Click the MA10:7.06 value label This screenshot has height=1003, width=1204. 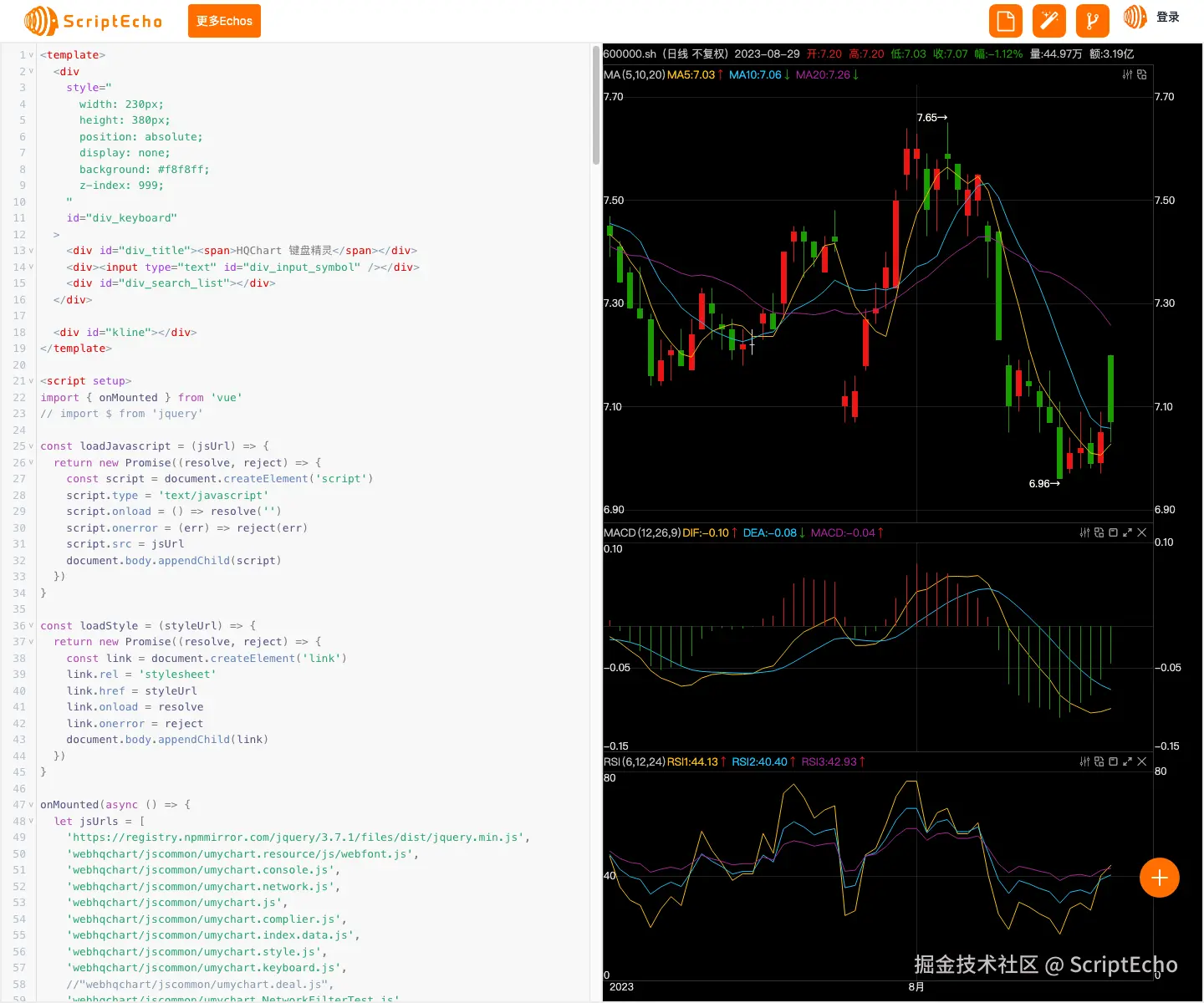point(755,74)
